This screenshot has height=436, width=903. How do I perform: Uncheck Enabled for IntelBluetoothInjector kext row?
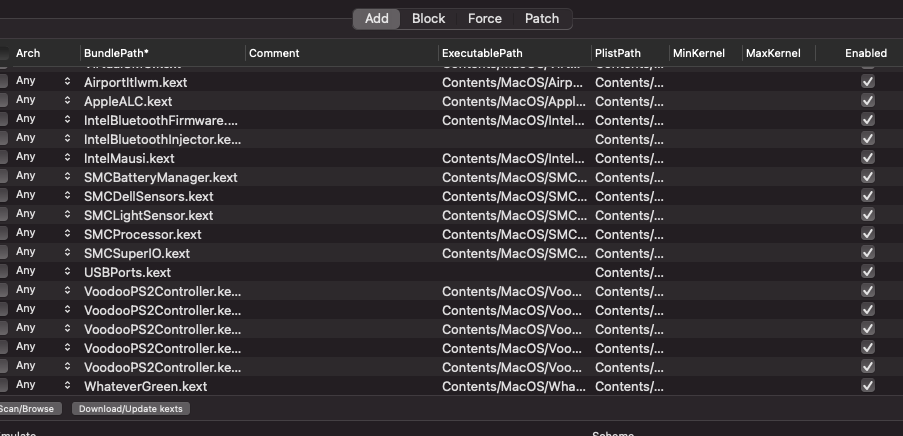tap(867, 139)
